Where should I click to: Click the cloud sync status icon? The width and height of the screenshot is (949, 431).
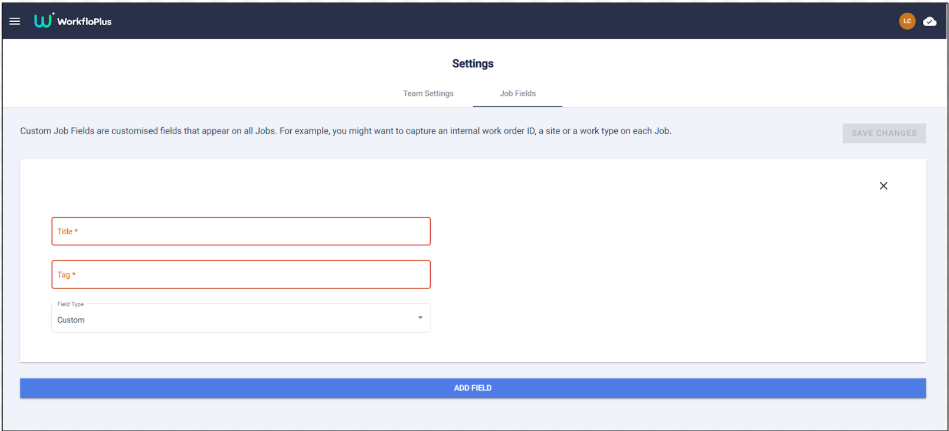click(x=930, y=22)
